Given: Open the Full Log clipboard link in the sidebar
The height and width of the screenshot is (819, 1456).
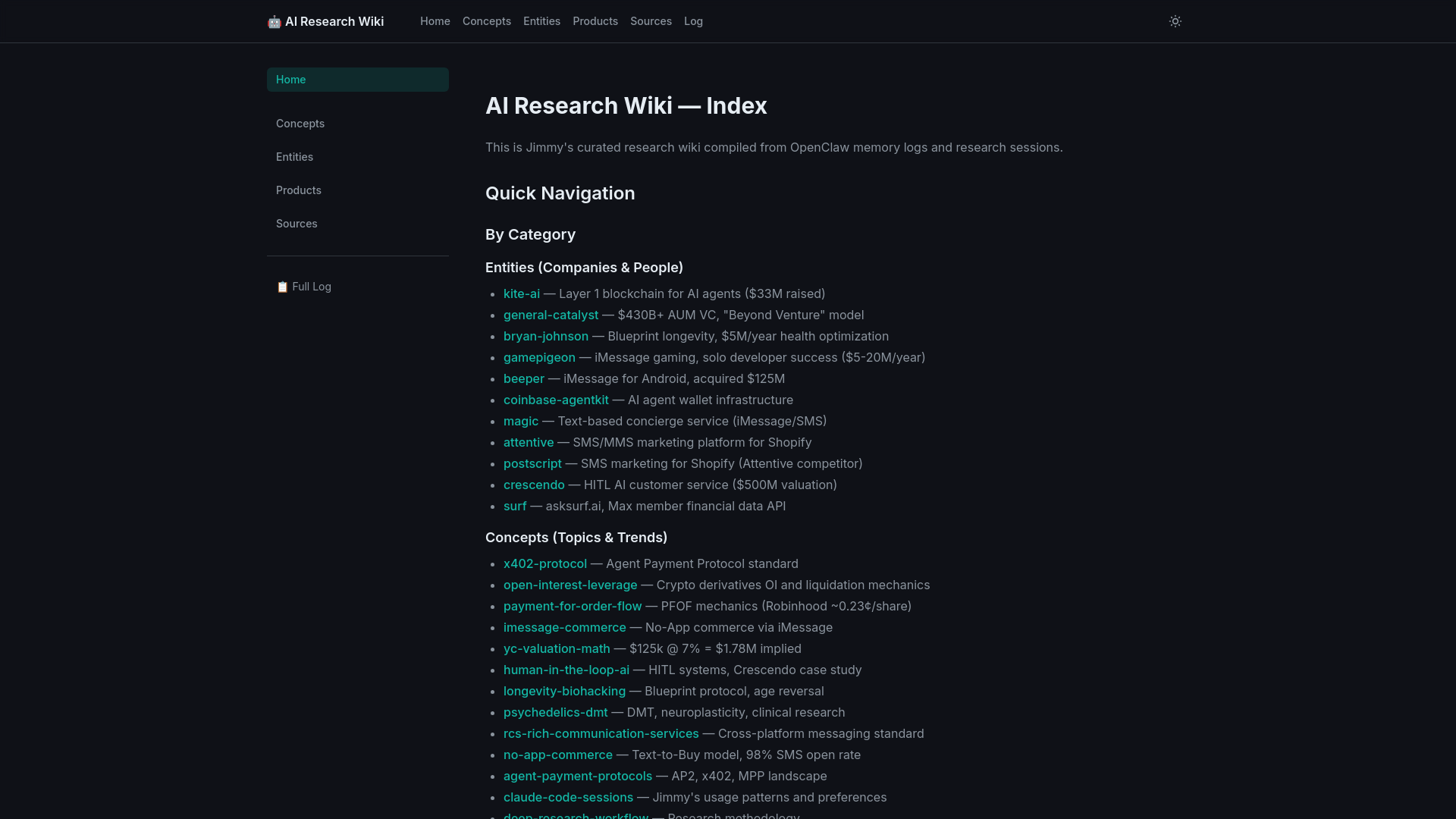Looking at the screenshot, I should click(304, 287).
